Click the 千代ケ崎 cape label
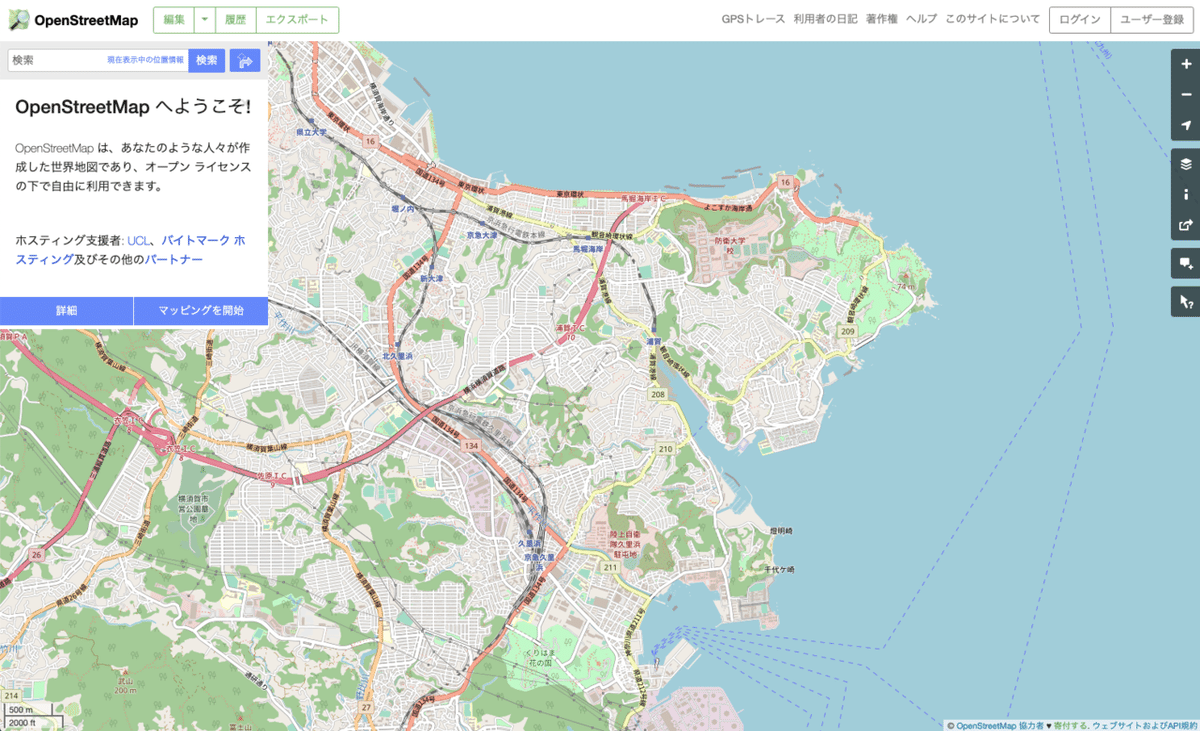 point(778,569)
